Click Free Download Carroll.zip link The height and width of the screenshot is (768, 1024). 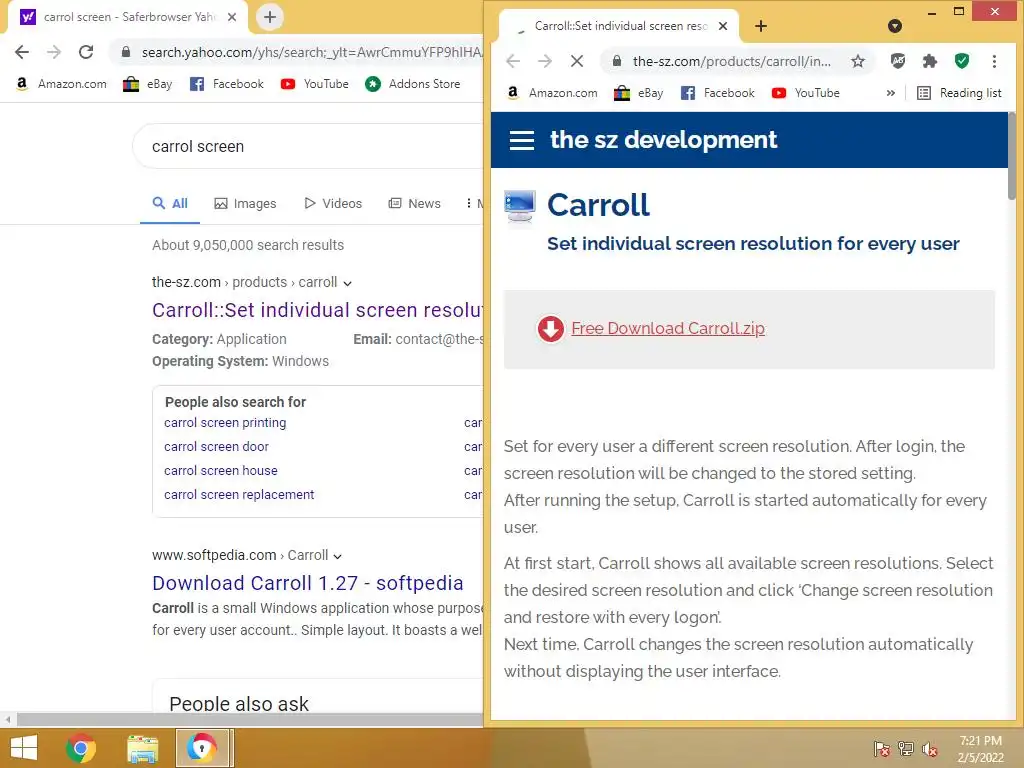tap(667, 328)
